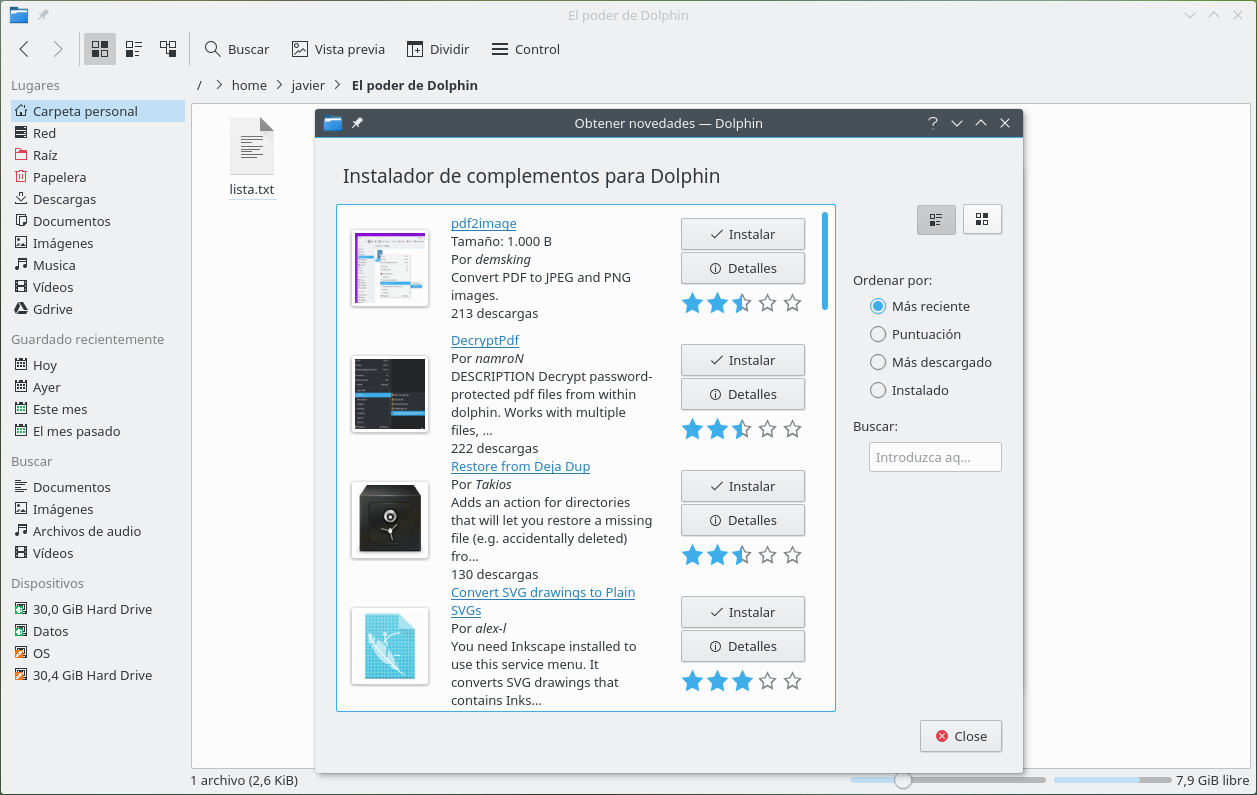Open the Musica folder
This screenshot has width=1257, height=795.
(x=98, y=265)
